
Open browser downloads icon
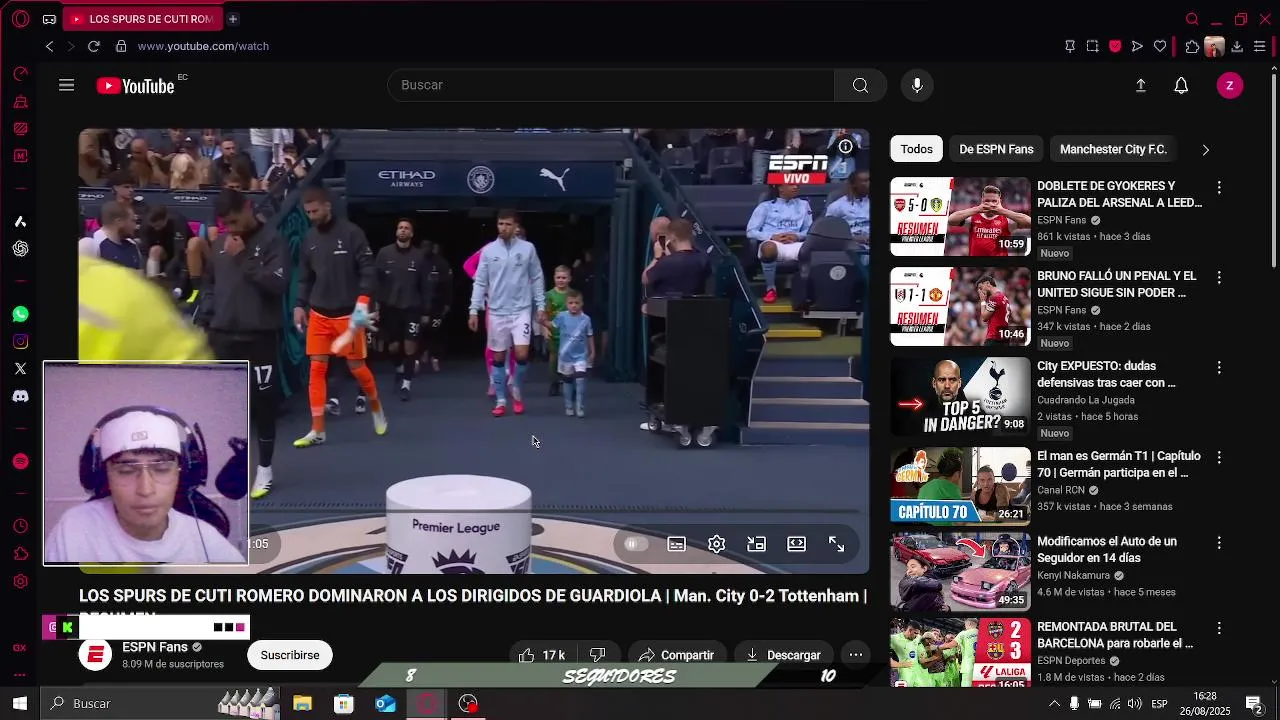tap(1237, 46)
